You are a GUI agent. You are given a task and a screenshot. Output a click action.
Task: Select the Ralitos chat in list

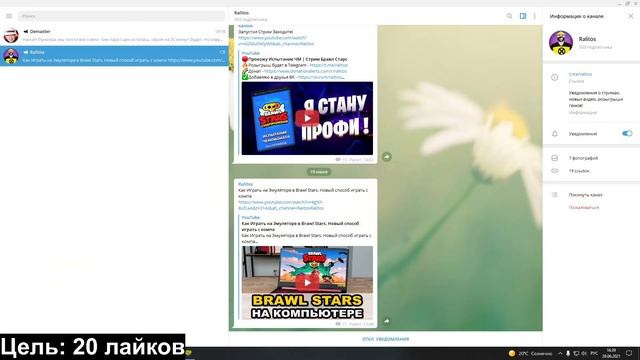click(114, 56)
